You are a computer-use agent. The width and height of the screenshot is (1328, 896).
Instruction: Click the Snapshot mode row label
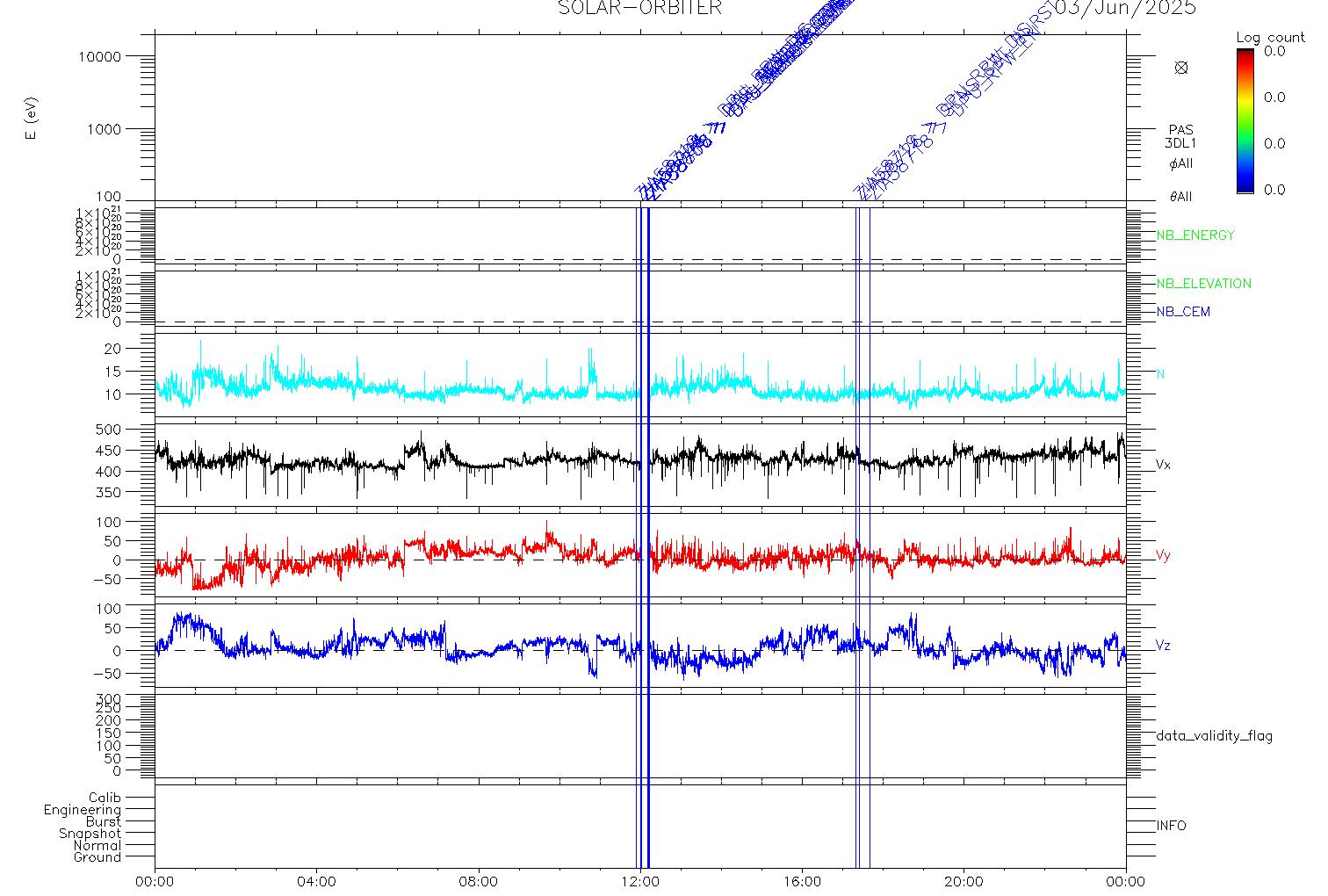click(x=90, y=835)
